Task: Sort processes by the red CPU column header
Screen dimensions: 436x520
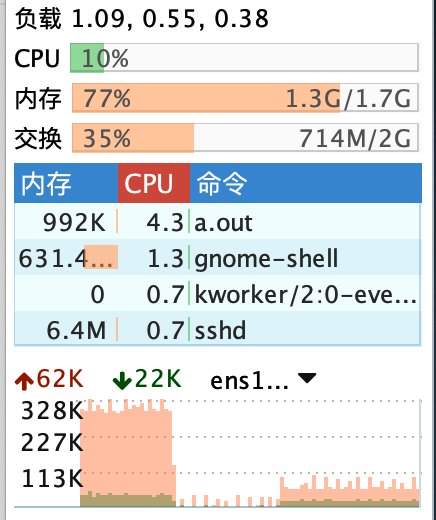Action: coord(154,183)
